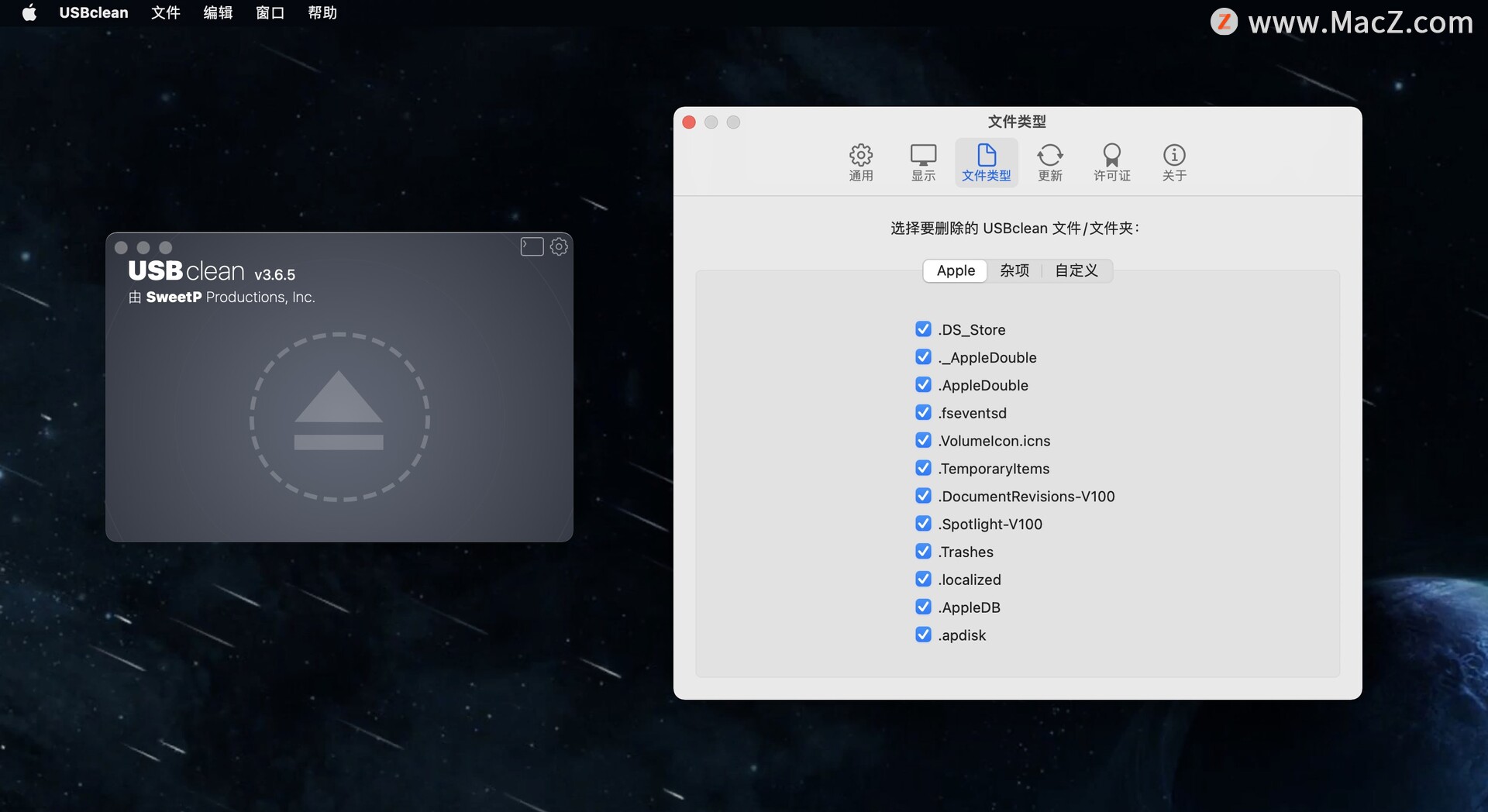This screenshot has height=812, width=1488.
Task: Select the 文件类型 file types icon
Action: (986, 163)
